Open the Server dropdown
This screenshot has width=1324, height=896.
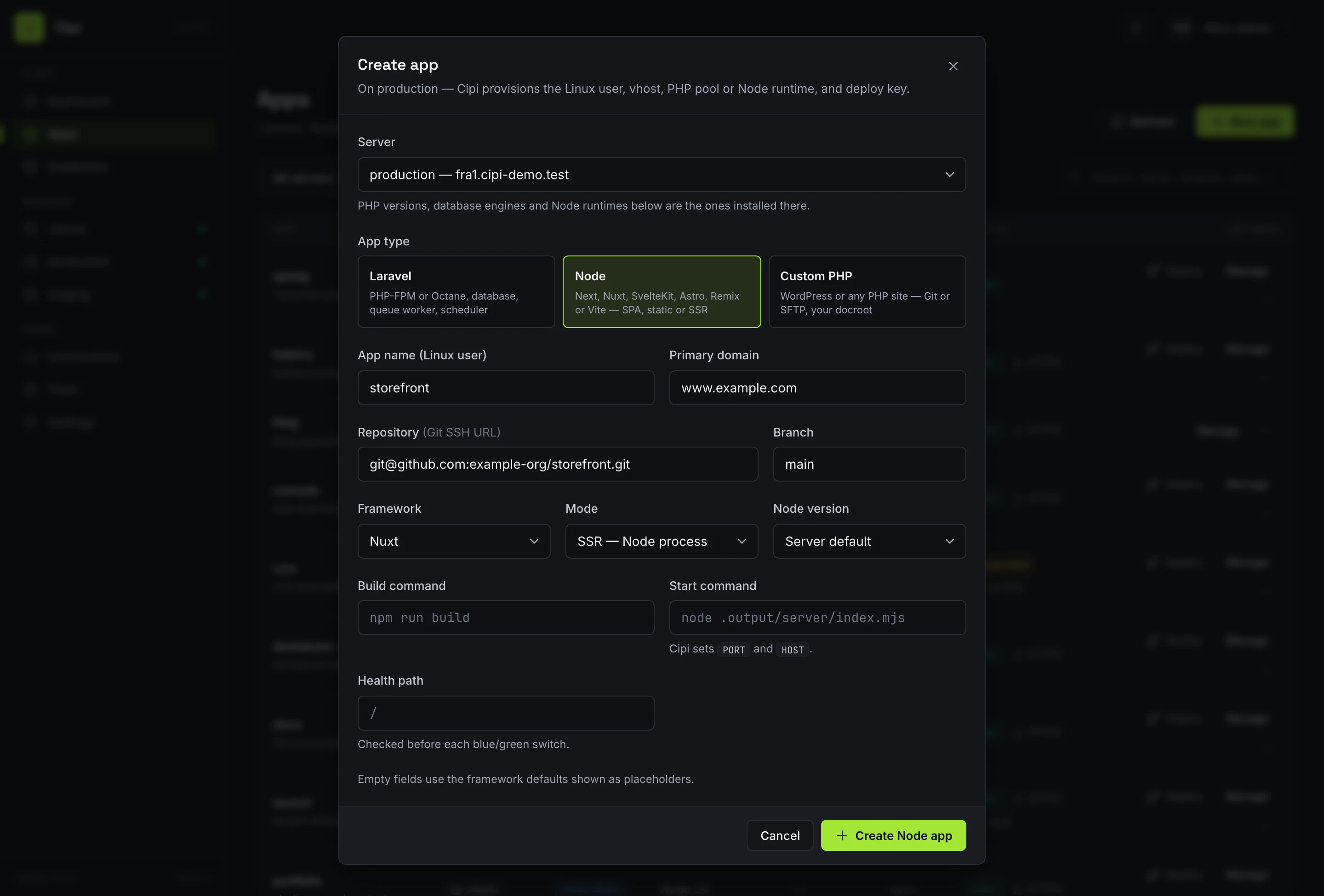click(x=662, y=175)
